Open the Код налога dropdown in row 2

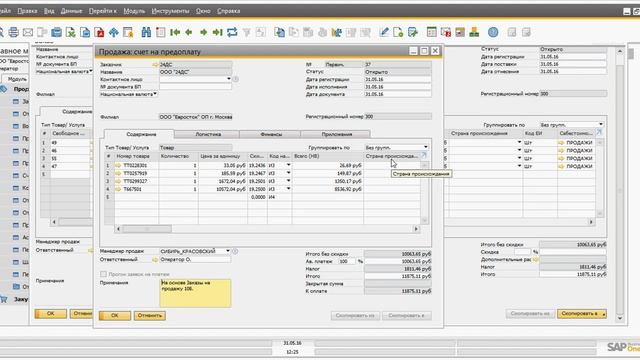pos(288,173)
